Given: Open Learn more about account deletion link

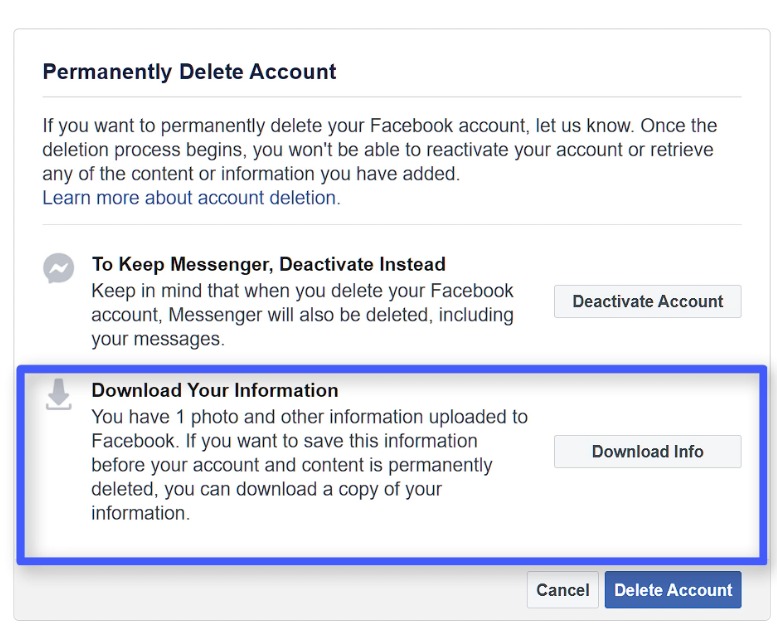Looking at the screenshot, I should (x=191, y=198).
